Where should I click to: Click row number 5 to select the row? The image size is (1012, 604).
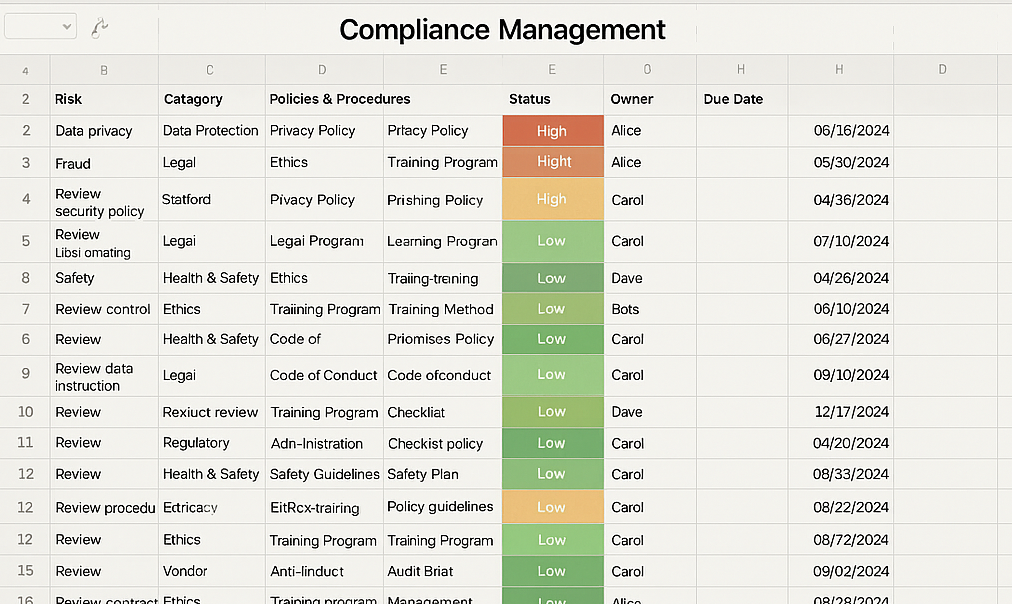click(x=24, y=241)
